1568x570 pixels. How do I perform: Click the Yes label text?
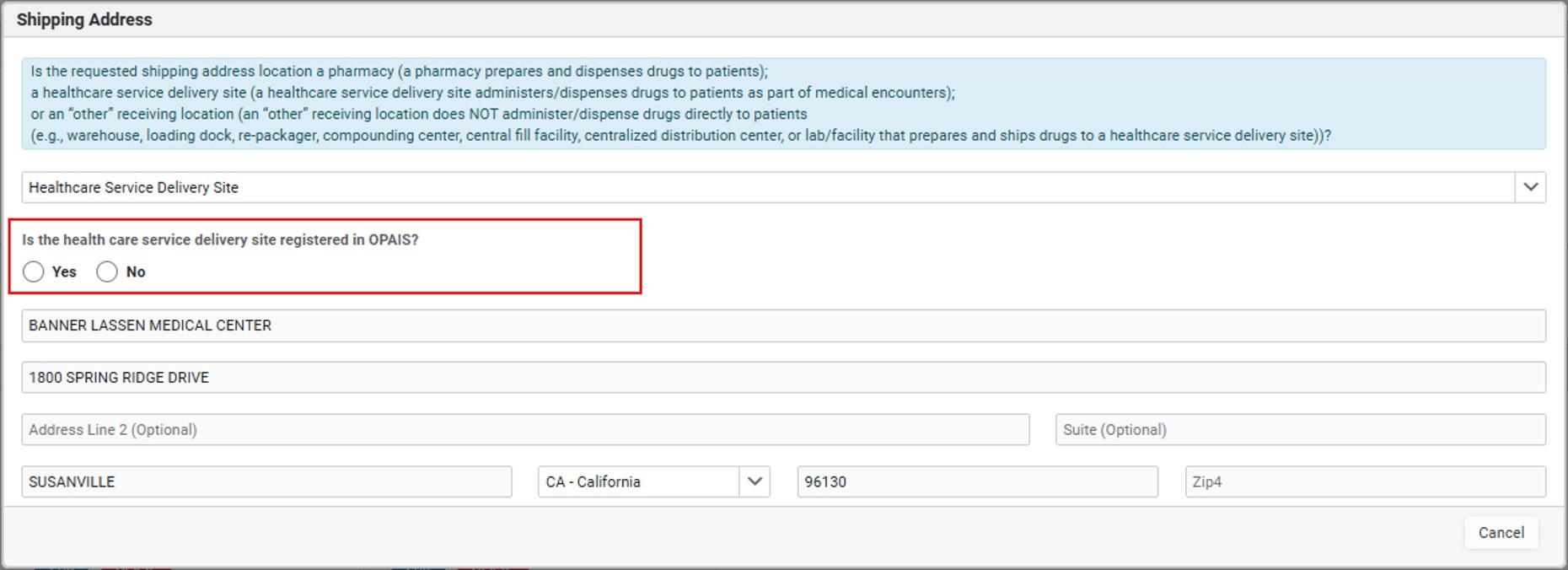click(x=64, y=272)
